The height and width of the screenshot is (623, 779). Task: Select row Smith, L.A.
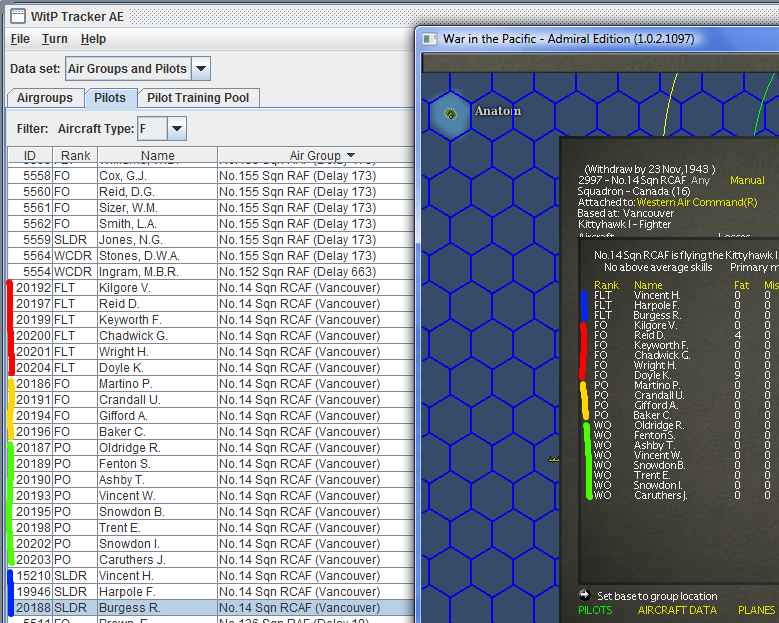[211, 224]
